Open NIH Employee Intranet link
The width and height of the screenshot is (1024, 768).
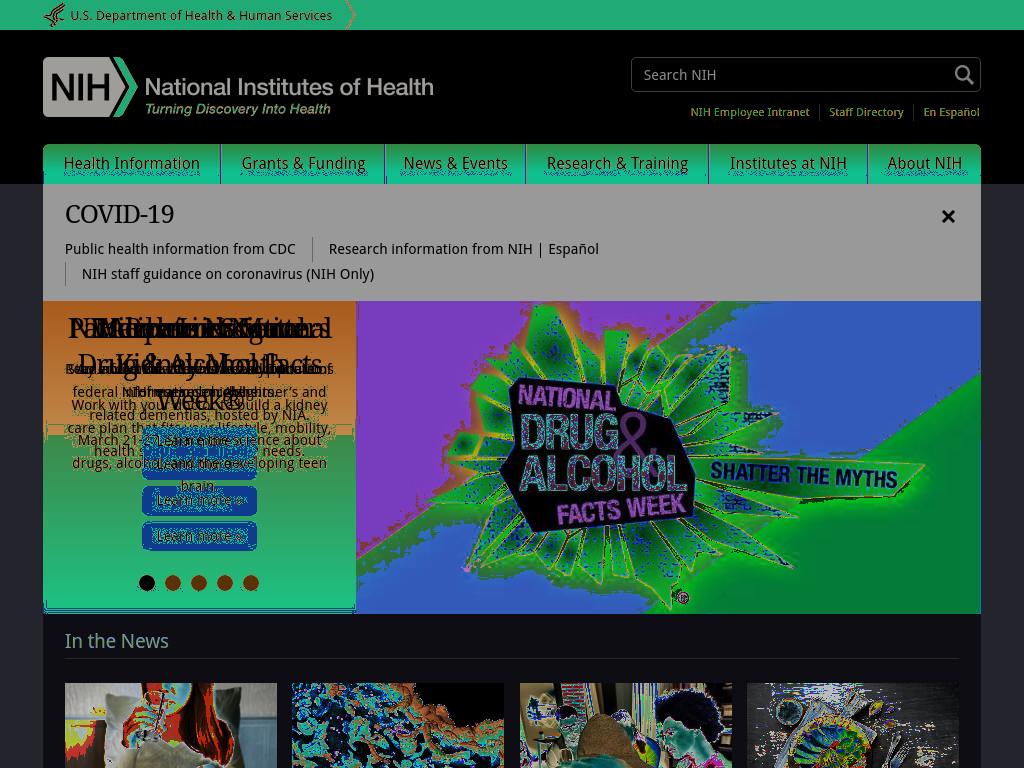coord(750,112)
